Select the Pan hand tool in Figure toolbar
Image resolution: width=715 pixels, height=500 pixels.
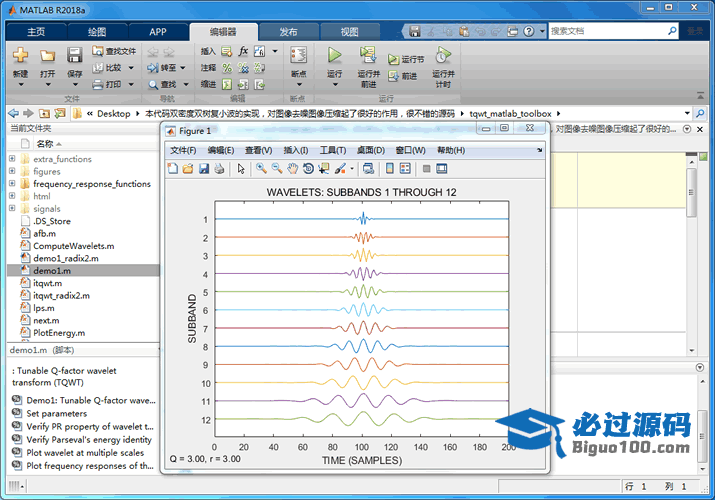tap(292, 169)
